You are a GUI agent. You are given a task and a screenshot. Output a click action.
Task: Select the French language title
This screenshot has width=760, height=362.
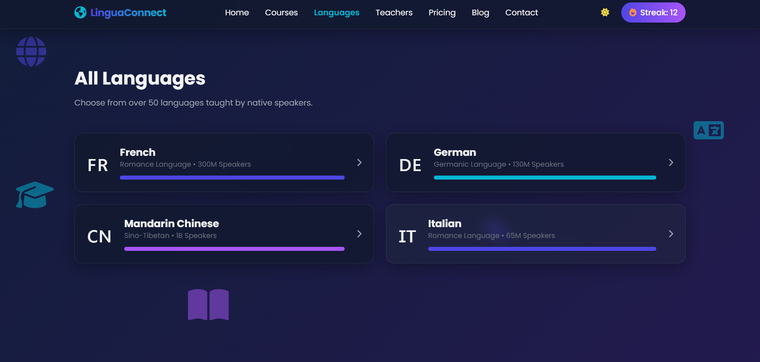coord(138,152)
